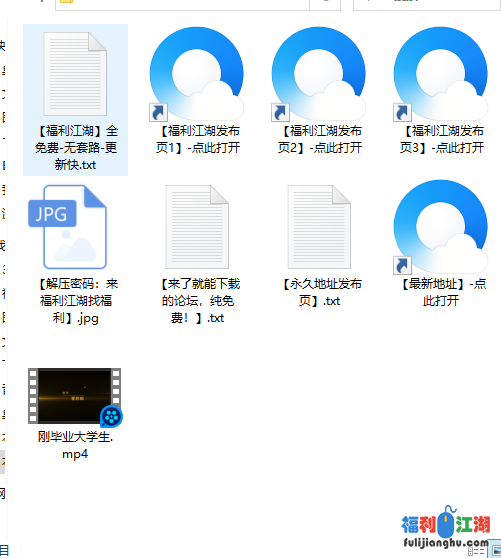The image size is (501, 558).
Task: Select the 永久地址发布页.txt document icon
Action: pyautogui.click(x=319, y=227)
